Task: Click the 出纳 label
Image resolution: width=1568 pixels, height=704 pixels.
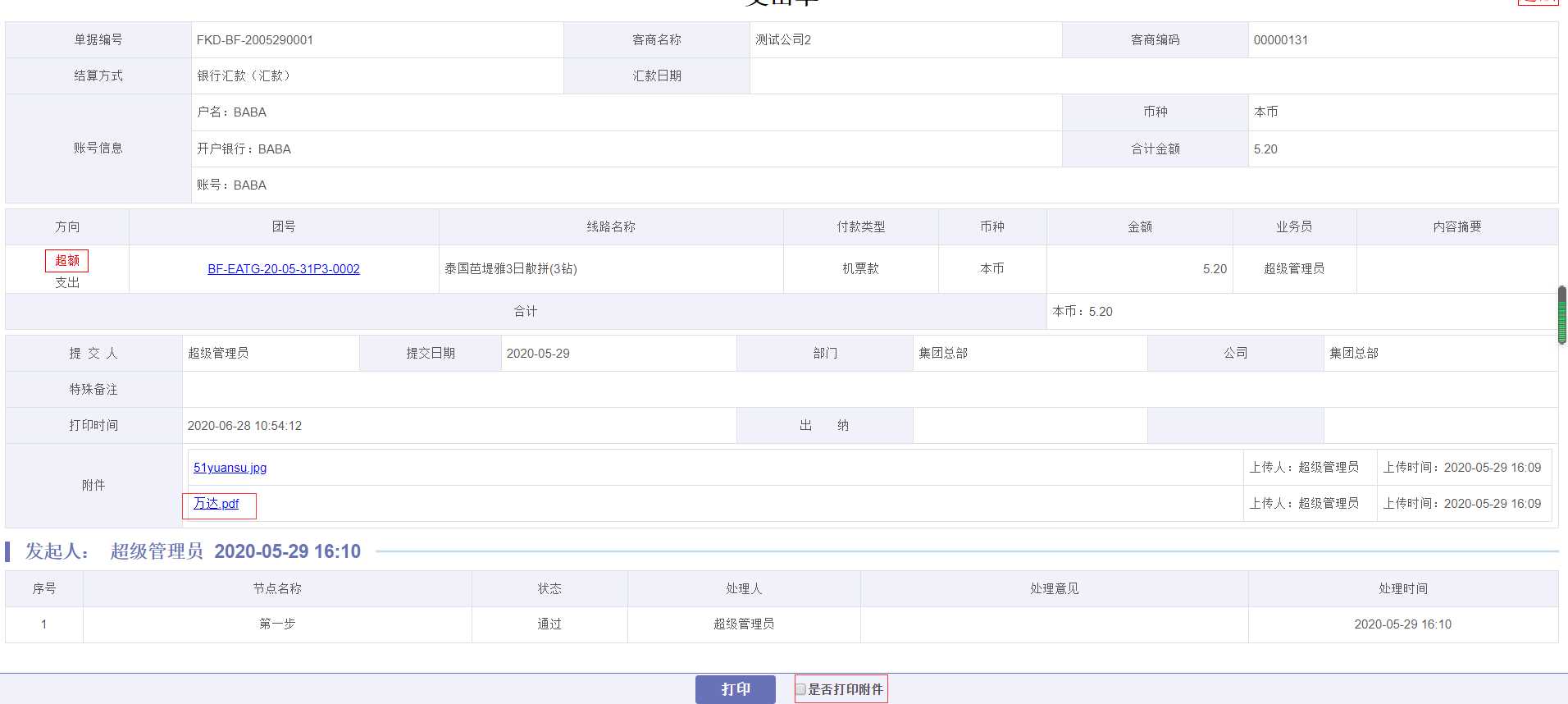Action: 824,426
